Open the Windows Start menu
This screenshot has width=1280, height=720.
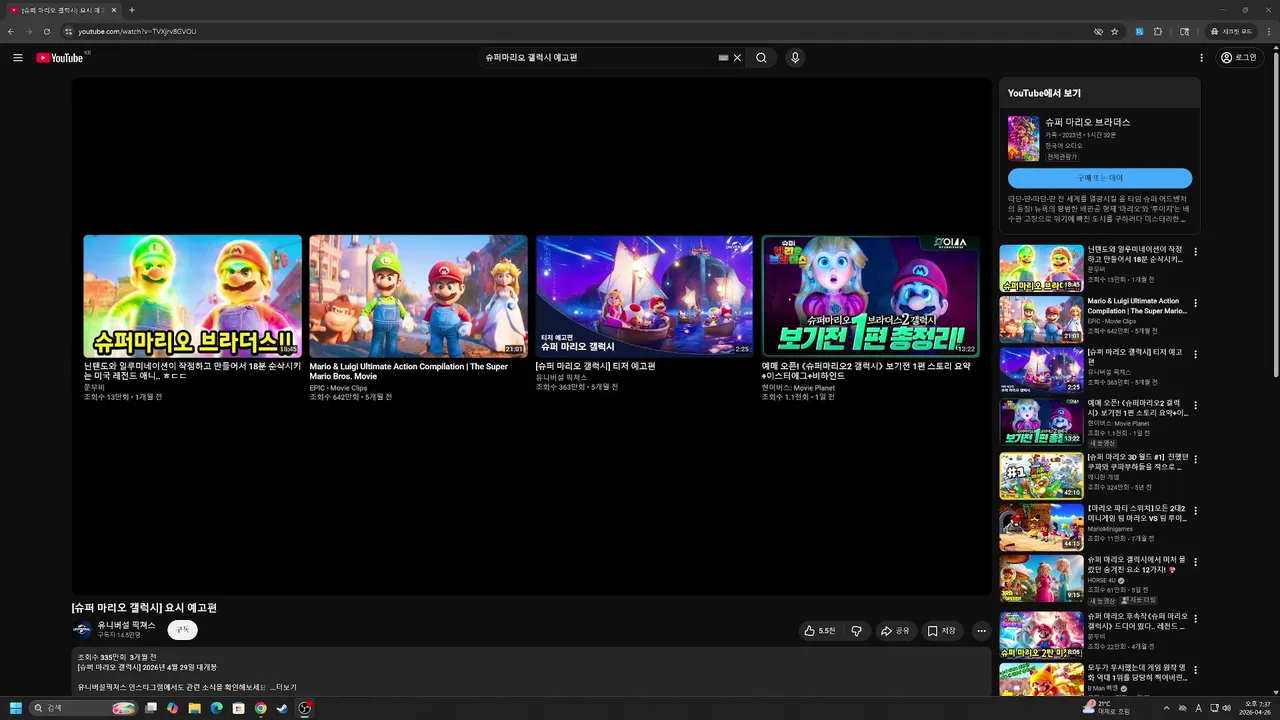(16, 708)
